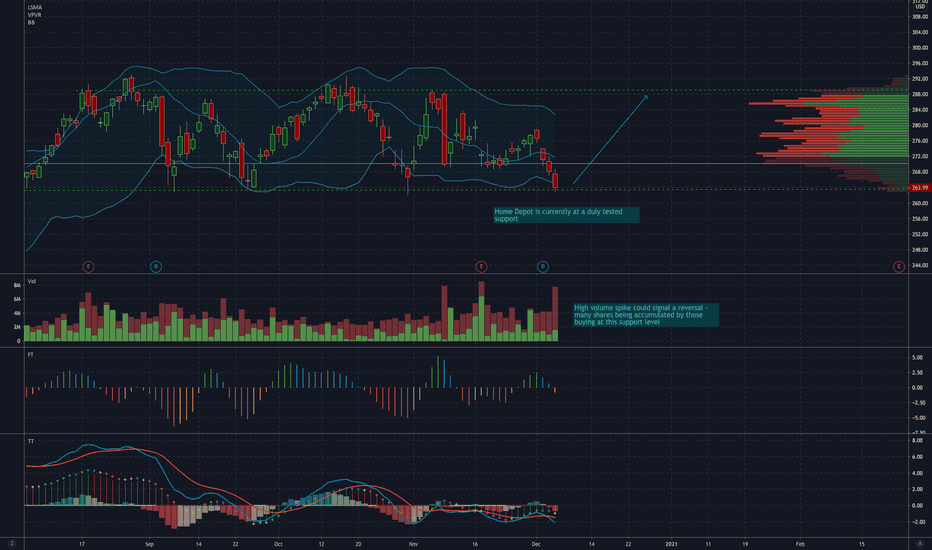Image resolution: width=932 pixels, height=550 pixels.
Task: Click the 2M volume axis label
Action: (17, 327)
